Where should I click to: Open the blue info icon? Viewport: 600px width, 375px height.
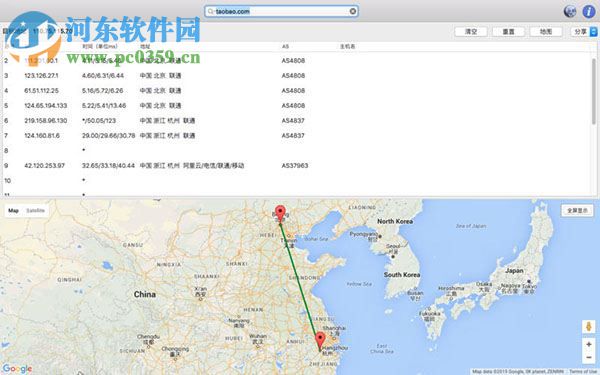tap(589, 11)
